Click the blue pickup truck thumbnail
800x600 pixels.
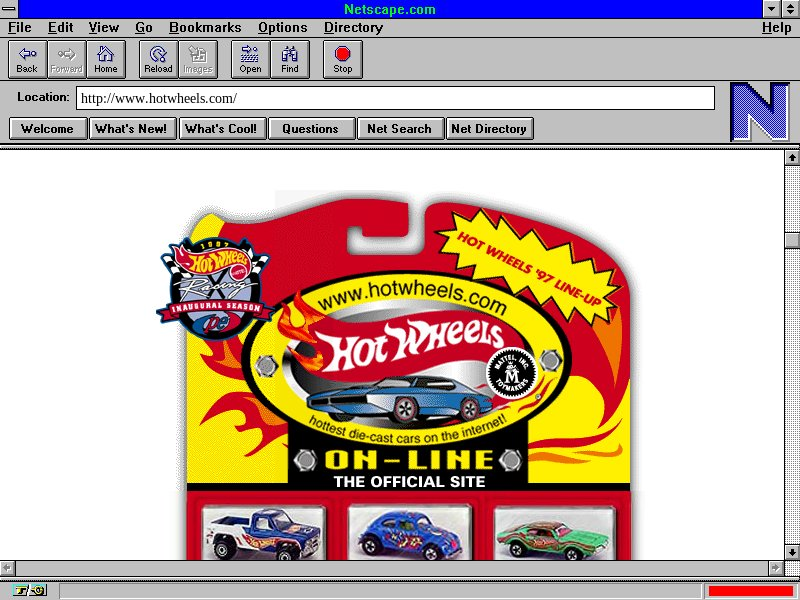coord(262,532)
